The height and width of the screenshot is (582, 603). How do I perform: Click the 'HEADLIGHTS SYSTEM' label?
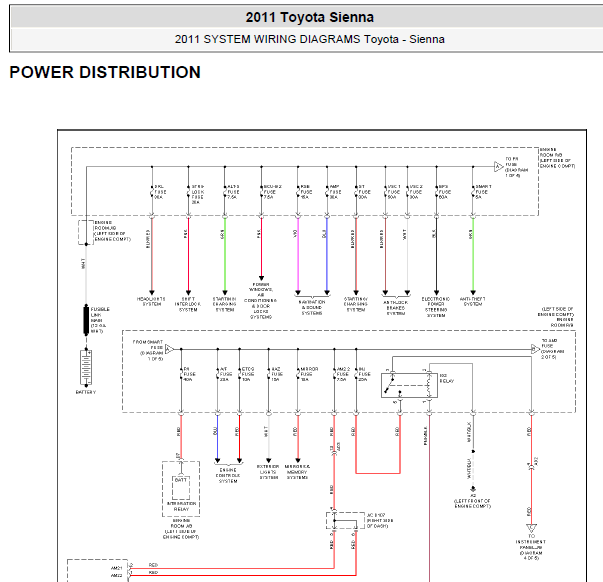pyautogui.click(x=152, y=302)
